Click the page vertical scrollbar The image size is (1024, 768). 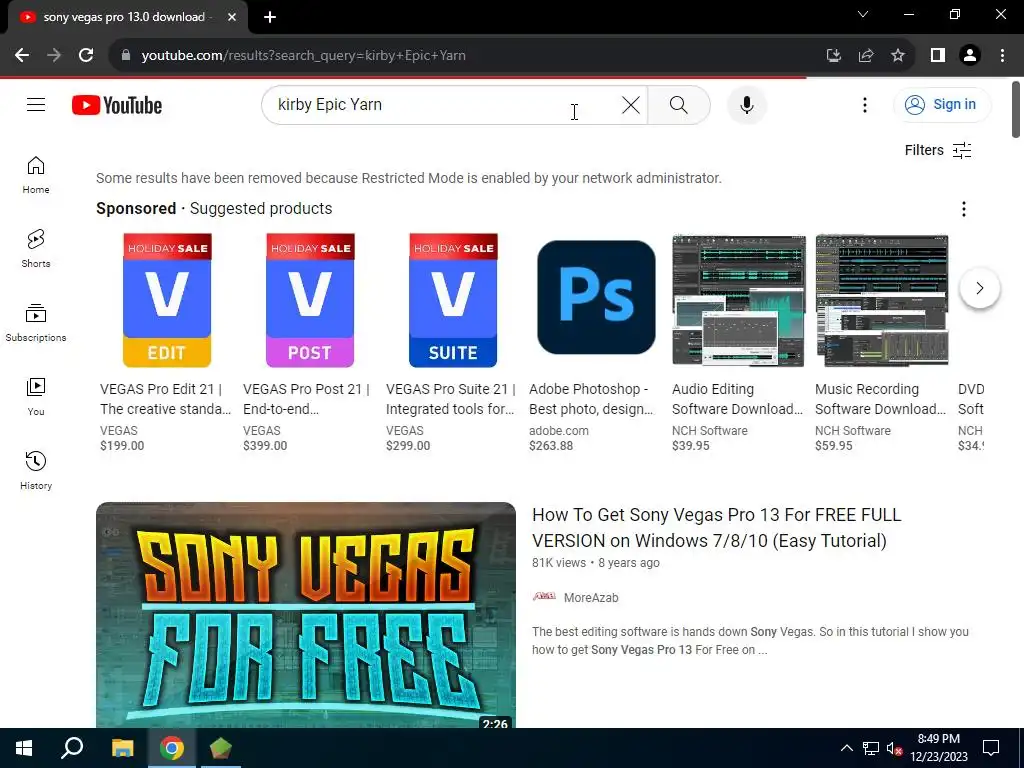pos(1016,109)
